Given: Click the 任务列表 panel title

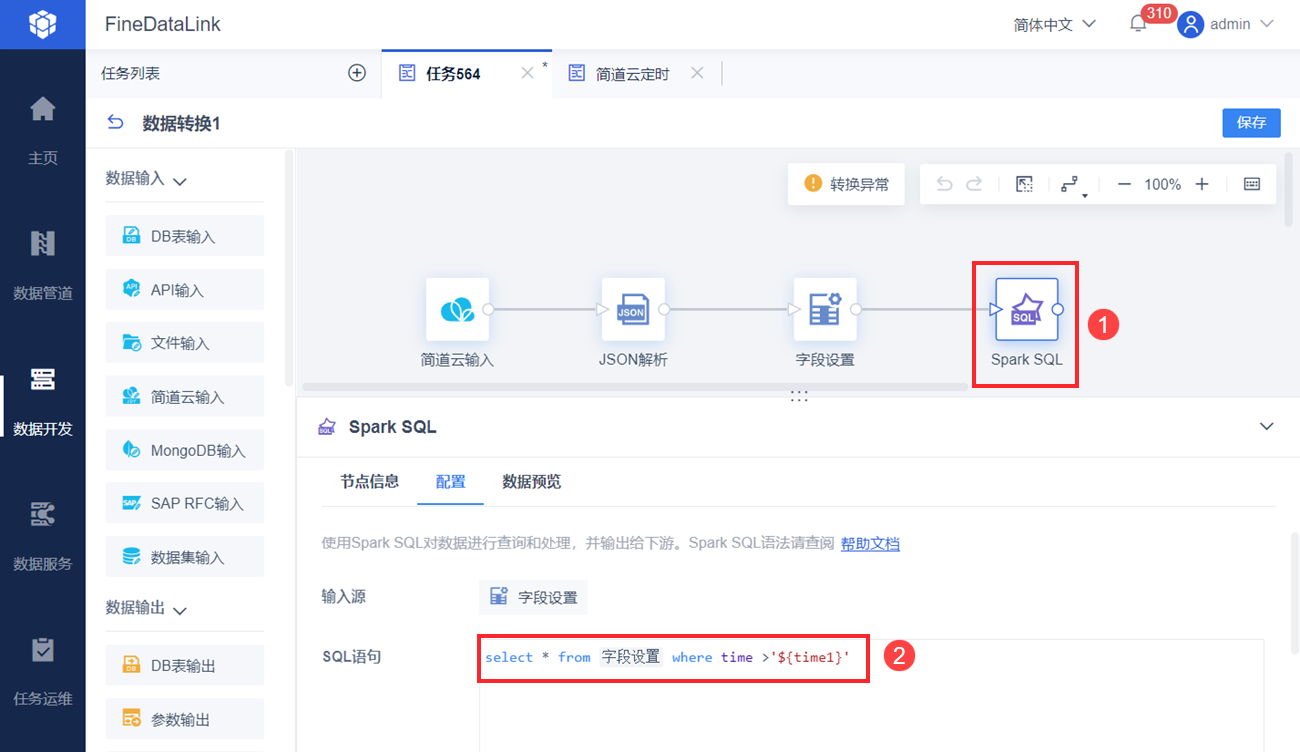Looking at the screenshot, I should [x=130, y=73].
